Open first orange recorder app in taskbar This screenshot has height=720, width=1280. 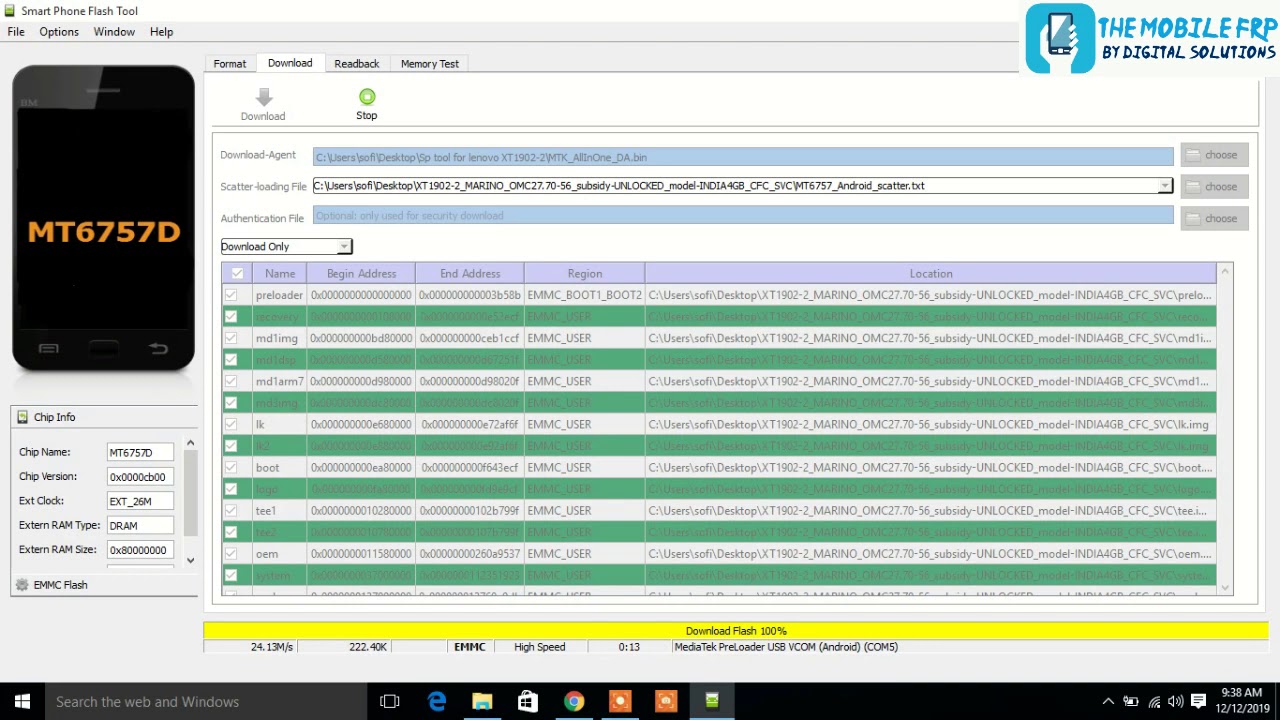(620, 701)
